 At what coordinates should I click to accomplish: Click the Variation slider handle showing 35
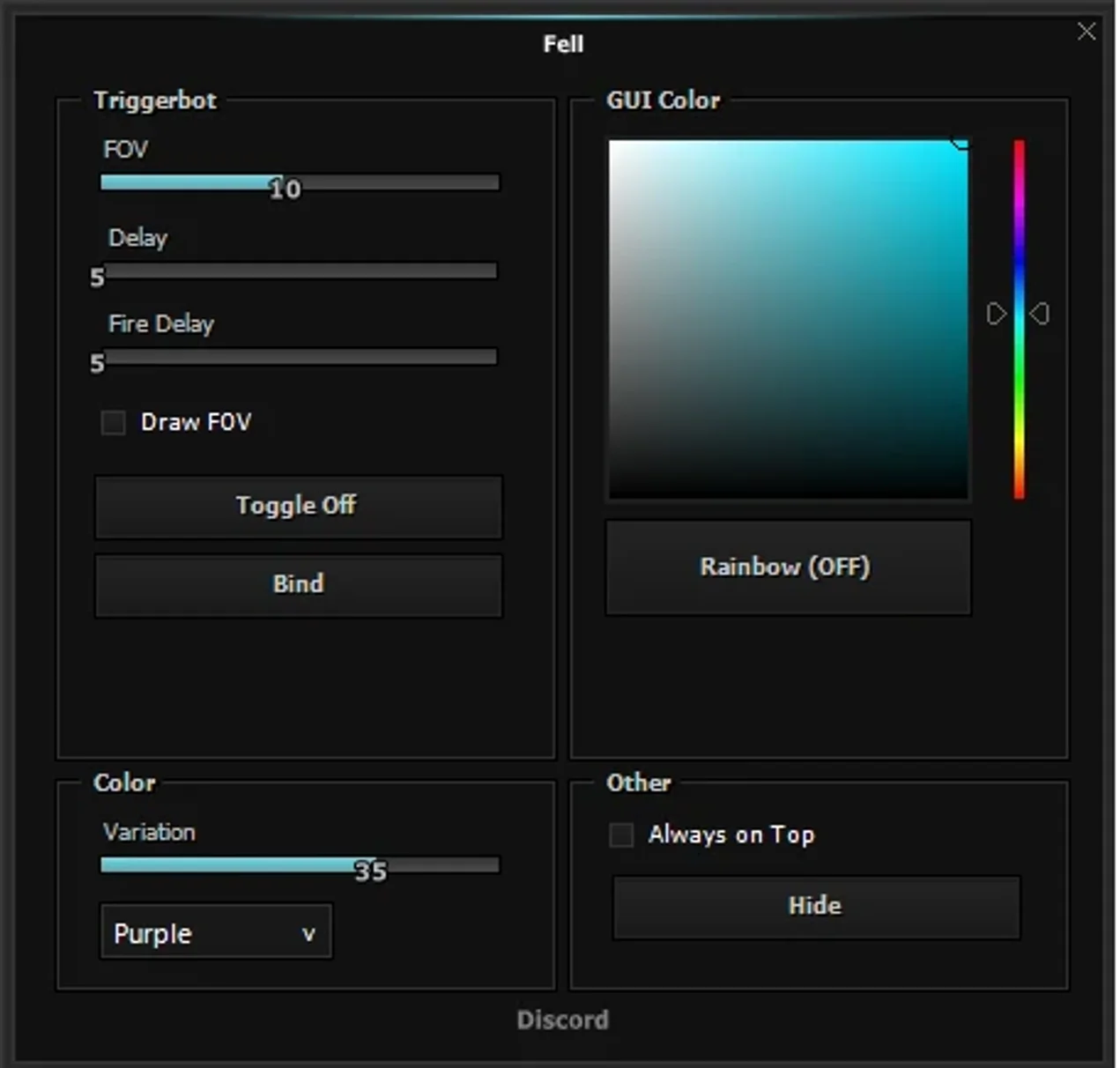pos(370,871)
